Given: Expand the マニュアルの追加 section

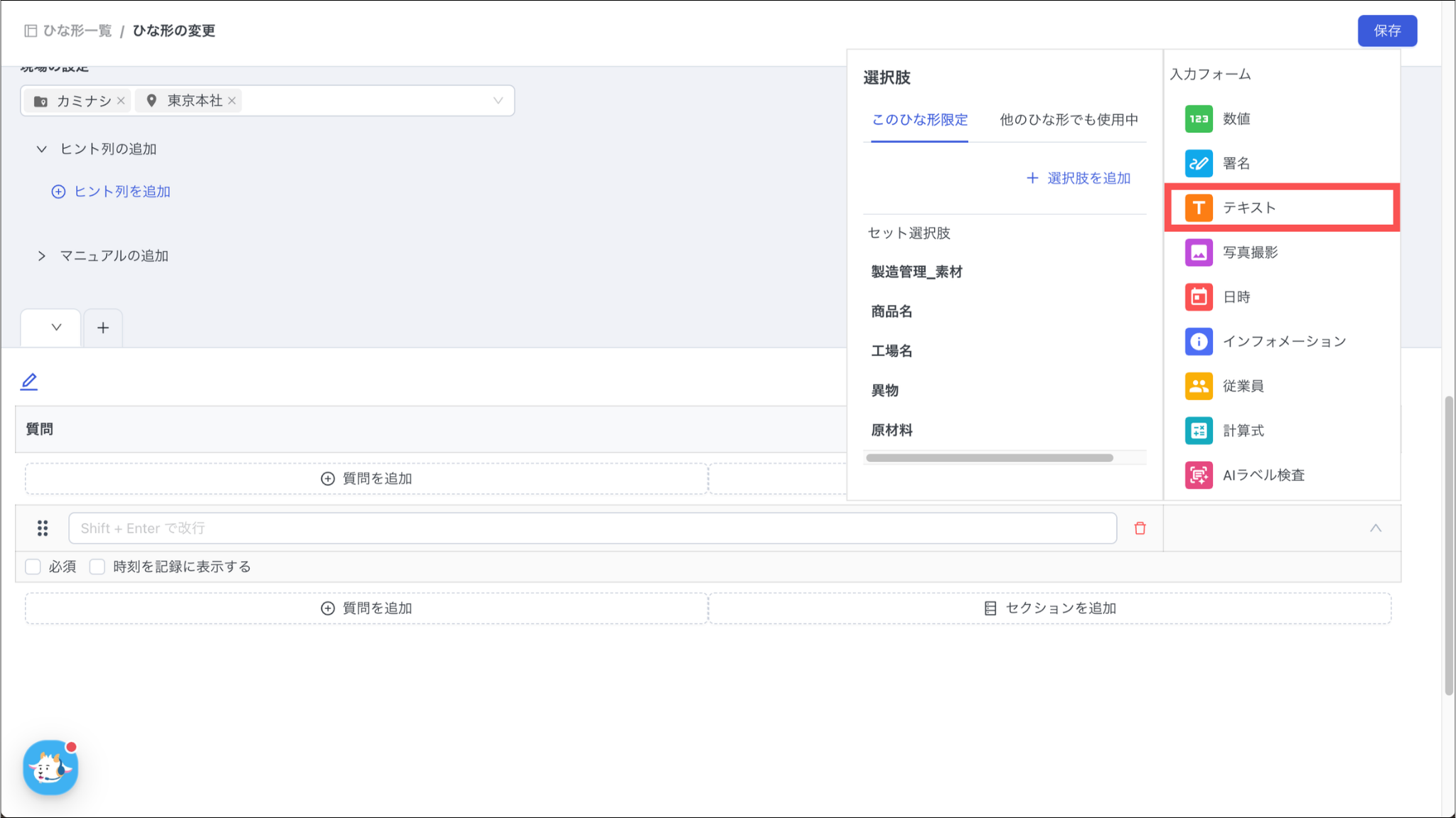Looking at the screenshot, I should [x=42, y=256].
